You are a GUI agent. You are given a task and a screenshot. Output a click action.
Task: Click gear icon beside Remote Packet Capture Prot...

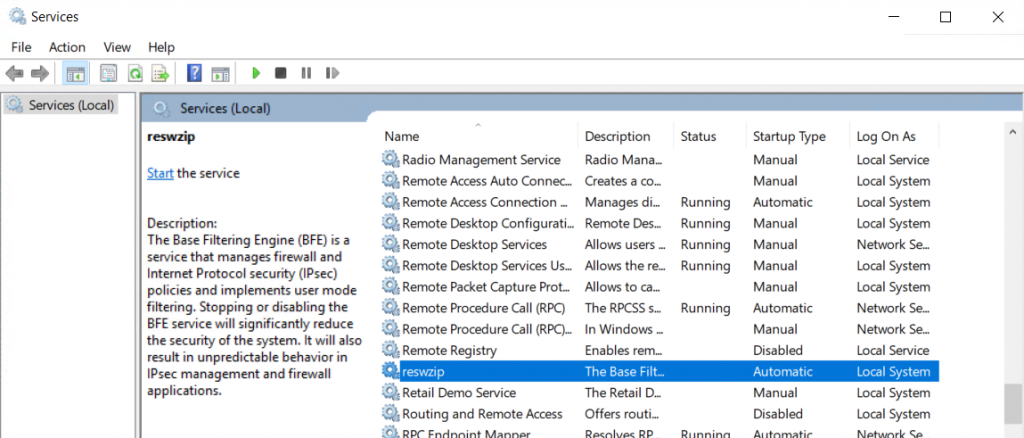391,287
